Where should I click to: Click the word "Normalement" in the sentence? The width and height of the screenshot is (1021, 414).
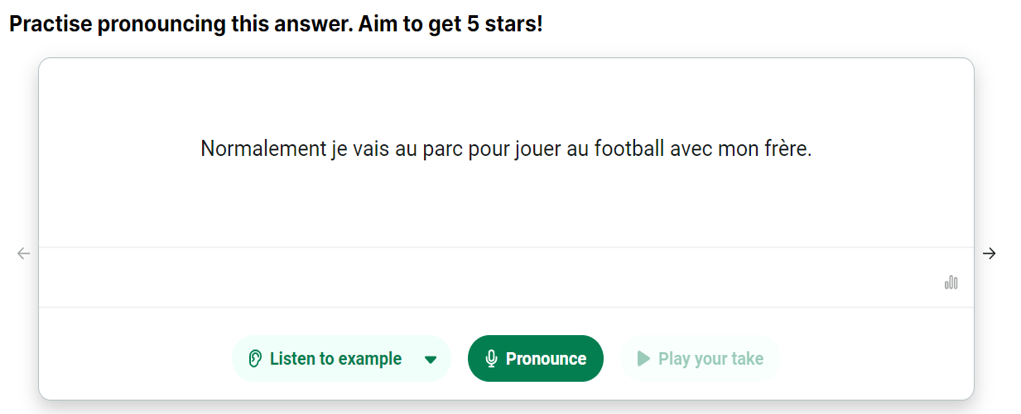pyautogui.click(x=263, y=149)
